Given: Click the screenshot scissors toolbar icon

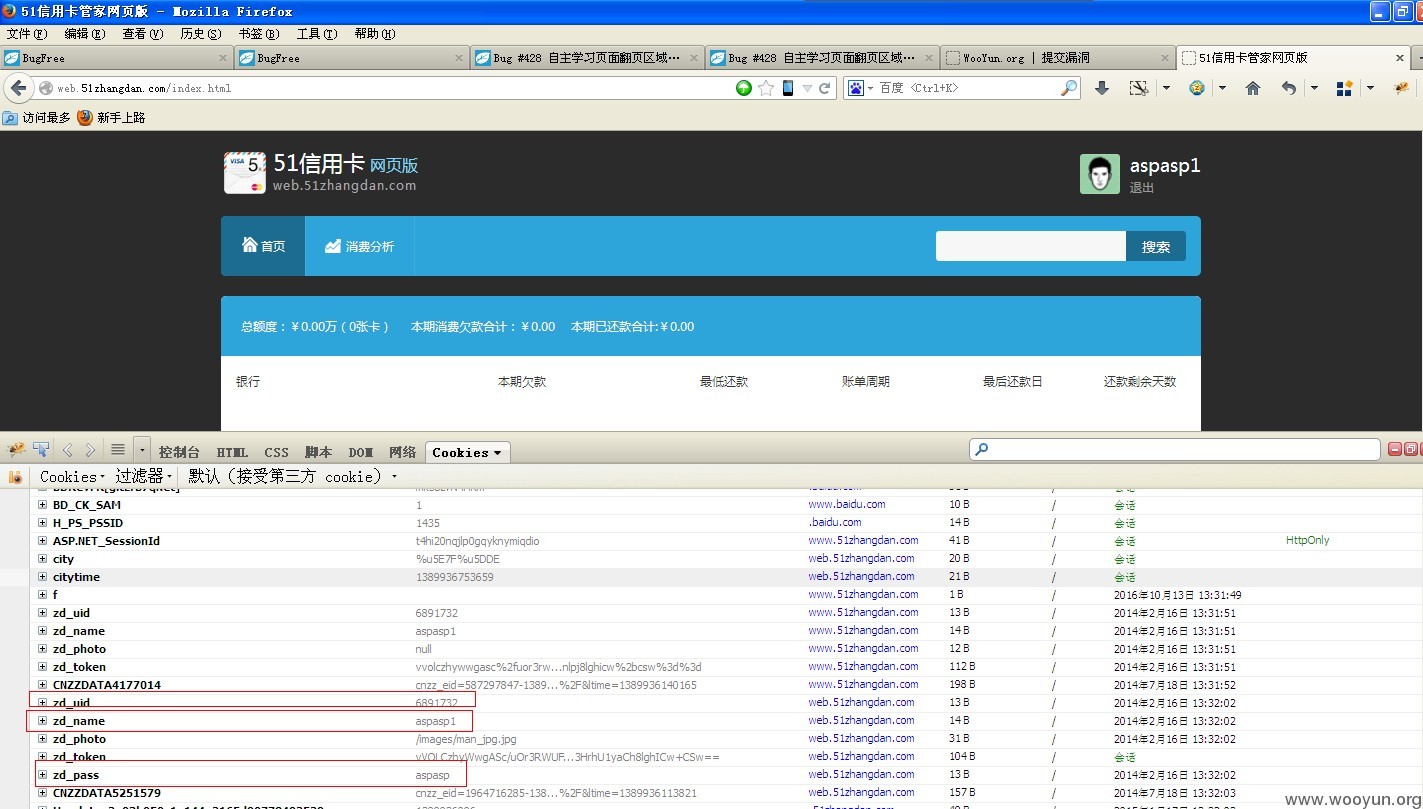Looking at the screenshot, I should (1138, 88).
